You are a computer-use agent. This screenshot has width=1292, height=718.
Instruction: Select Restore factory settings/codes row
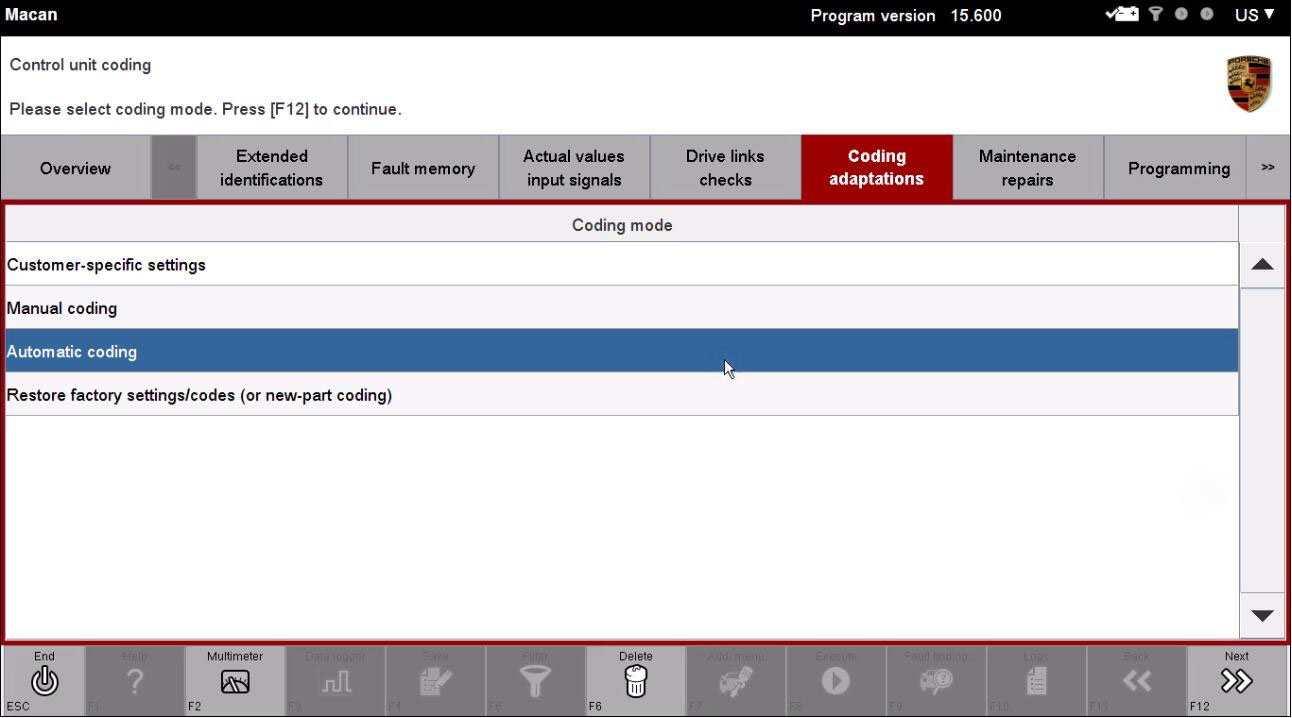pyautogui.click(x=621, y=395)
